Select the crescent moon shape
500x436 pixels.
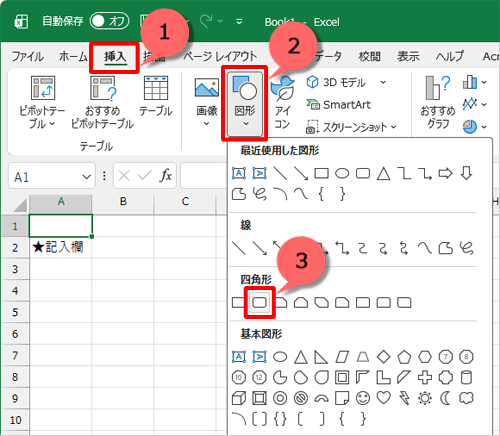click(x=445, y=398)
